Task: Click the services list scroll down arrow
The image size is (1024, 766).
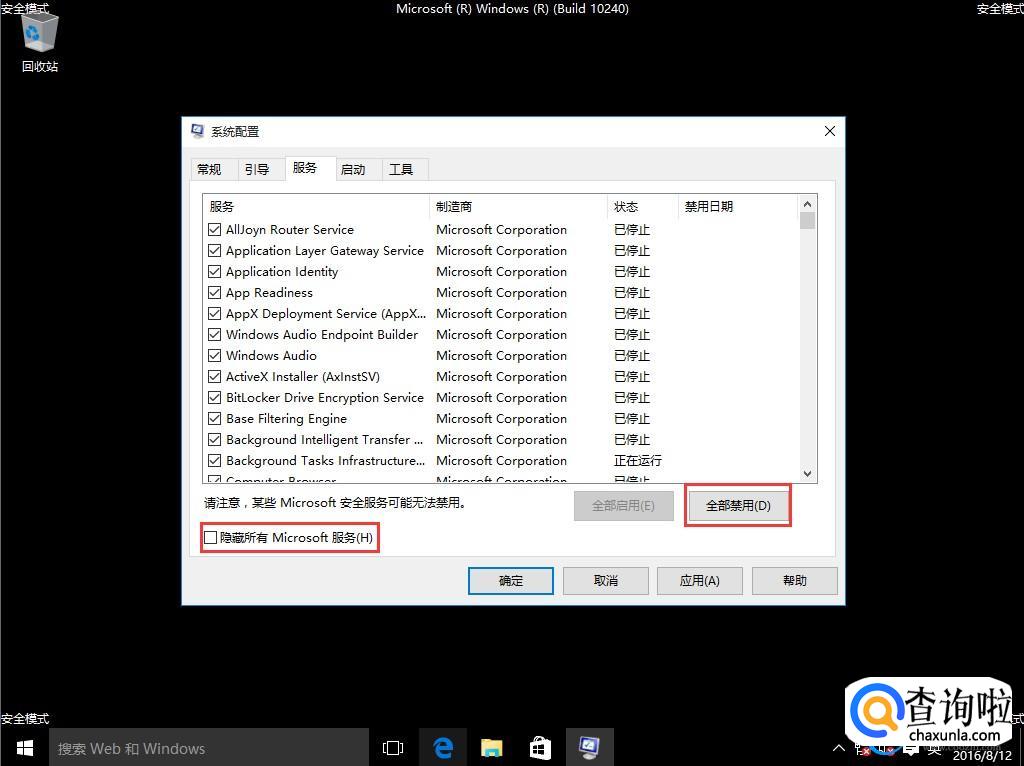Action: [x=807, y=474]
